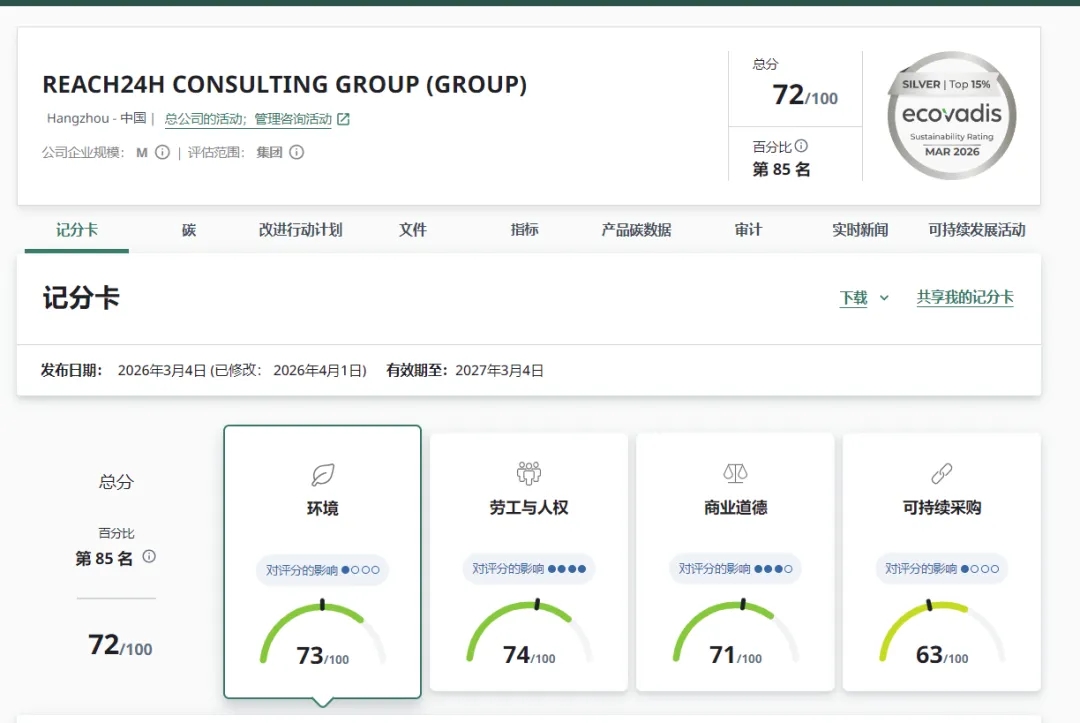Click the 可持续采购 gauge showing 63/100

pos(942,633)
